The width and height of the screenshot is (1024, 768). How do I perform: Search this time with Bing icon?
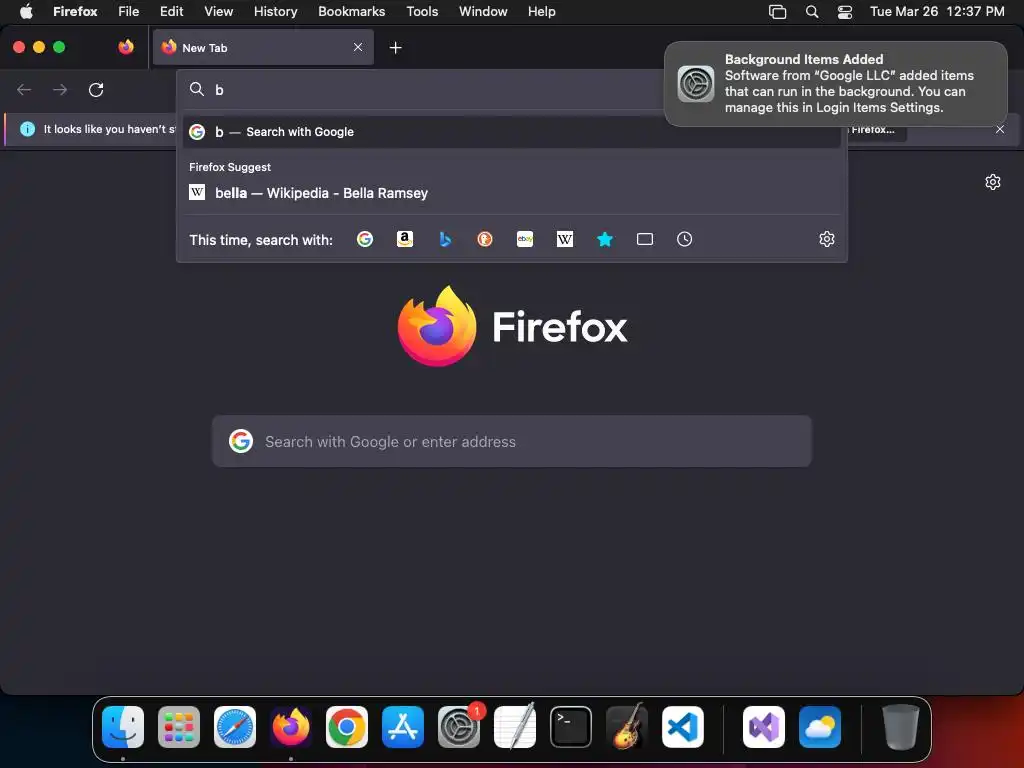pyautogui.click(x=445, y=239)
